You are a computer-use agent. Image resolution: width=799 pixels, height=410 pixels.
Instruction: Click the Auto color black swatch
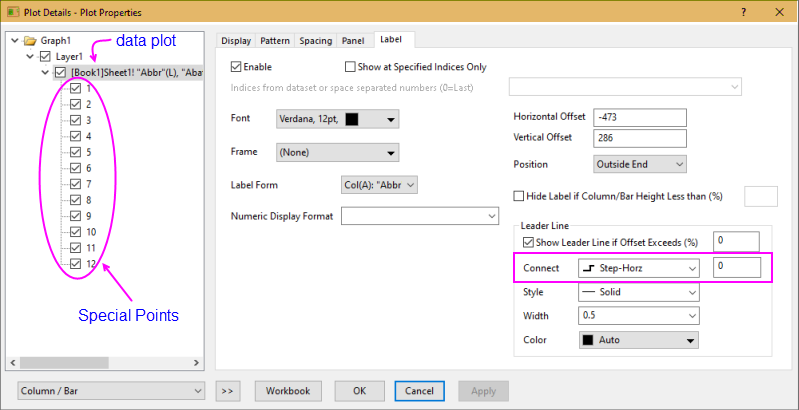coord(588,340)
